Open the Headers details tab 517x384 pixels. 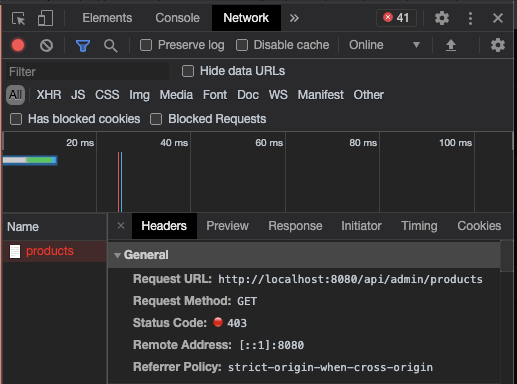tap(164, 226)
